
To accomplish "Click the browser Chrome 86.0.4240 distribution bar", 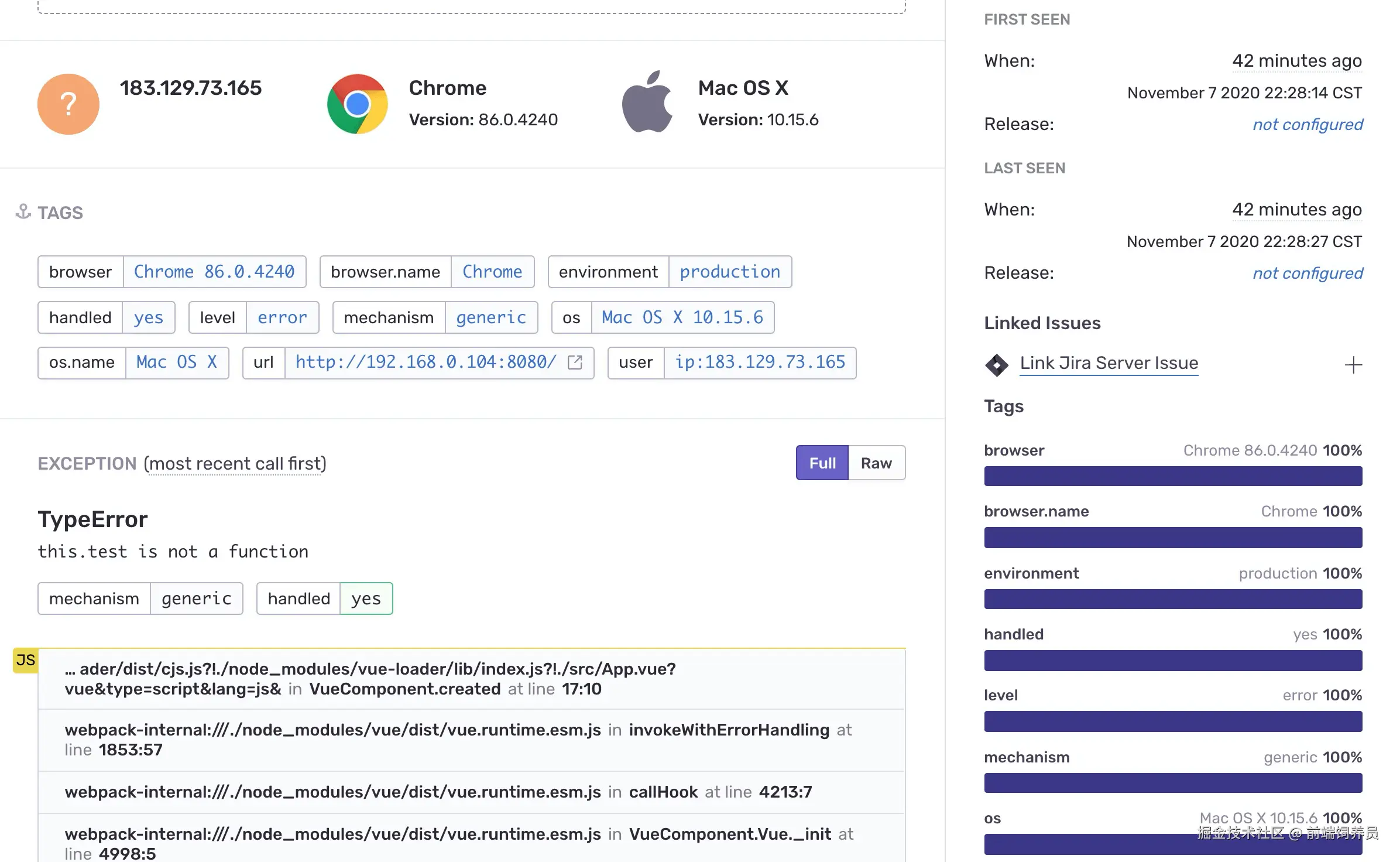I will pos(1173,476).
